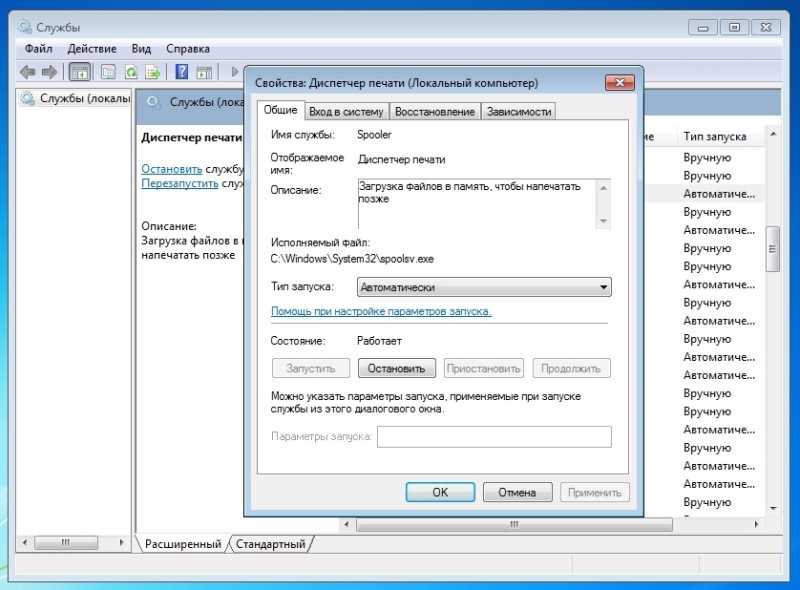This screenshot has width=800, height=590.
Task: Open Help via the blue question icon
Action: (x=182, y=72)
